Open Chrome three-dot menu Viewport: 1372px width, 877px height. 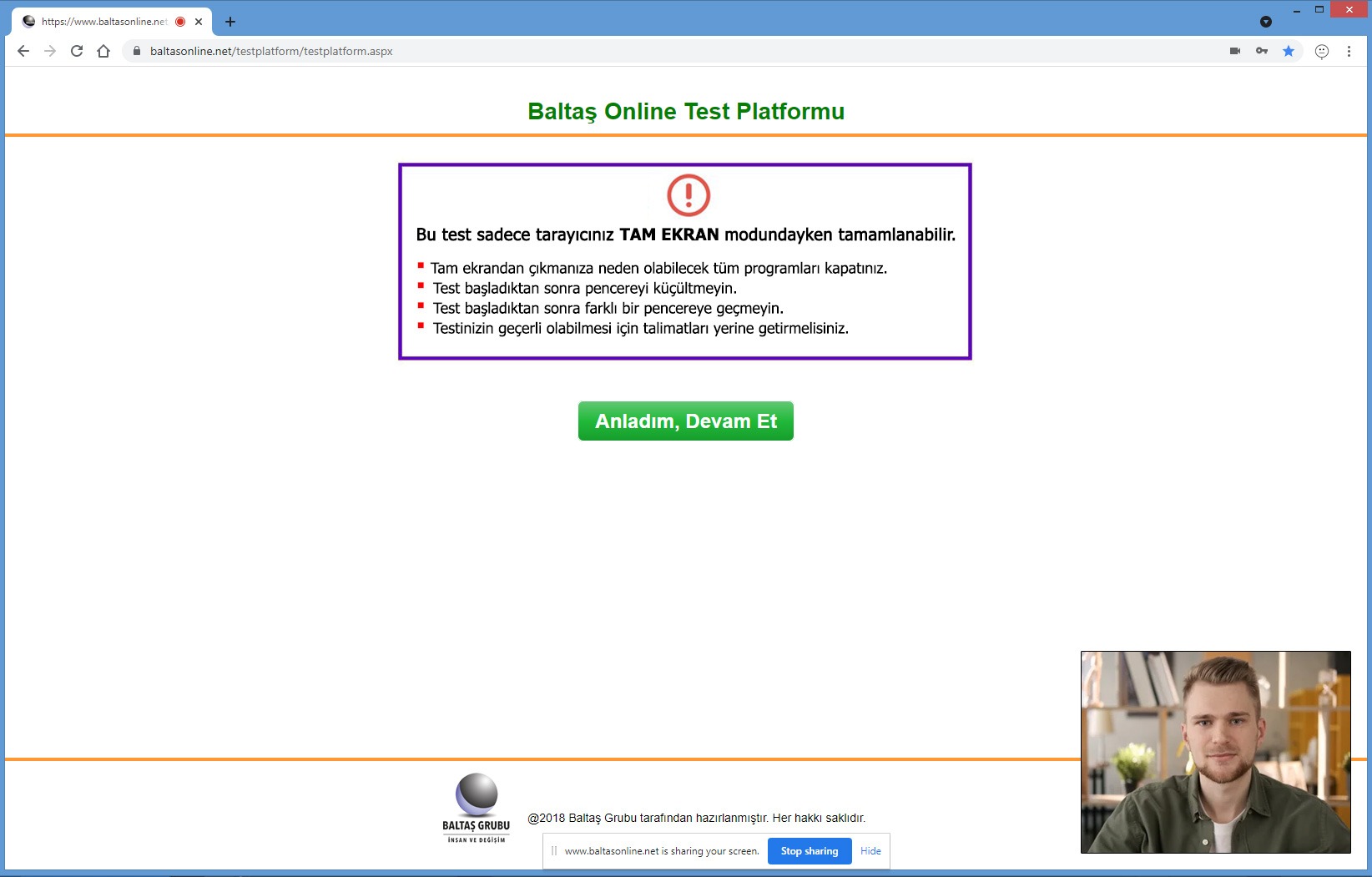(1349, 51)
